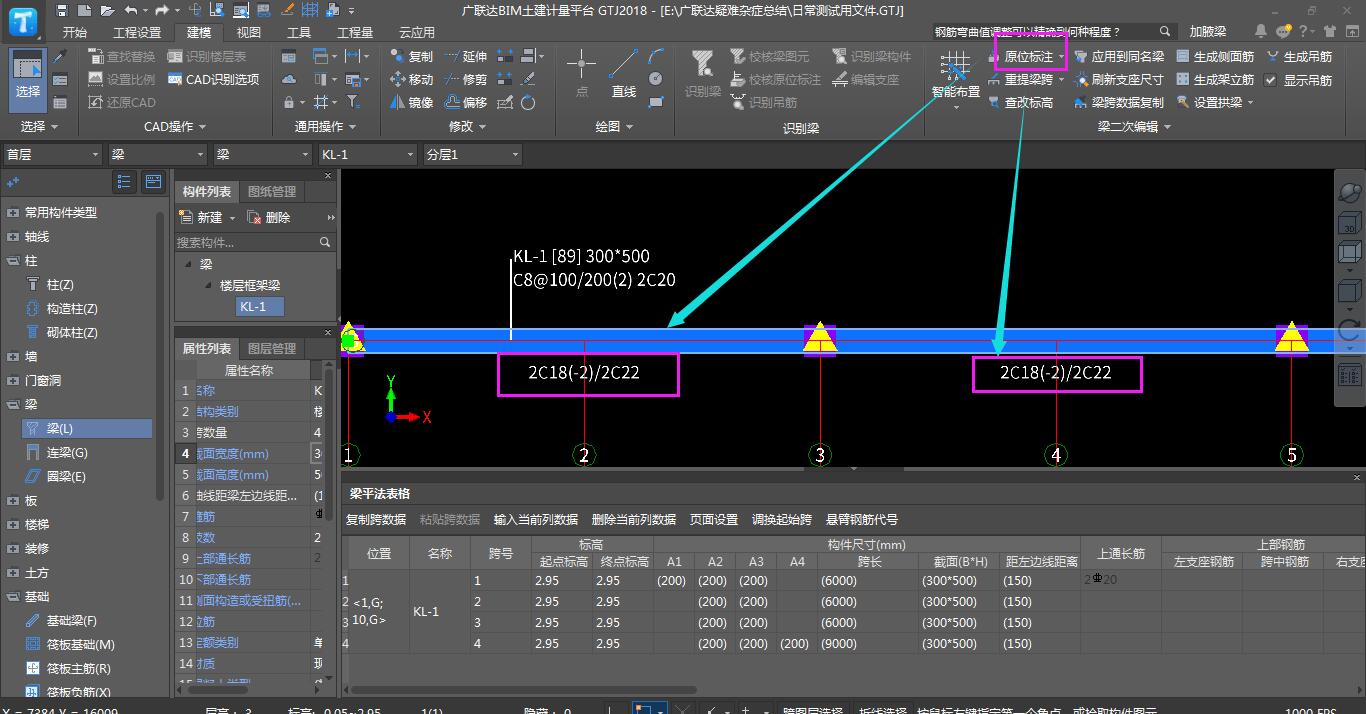Click 生成吊筋 tool
Viewport: 1366px width, 714px height.
point(1299,57)
